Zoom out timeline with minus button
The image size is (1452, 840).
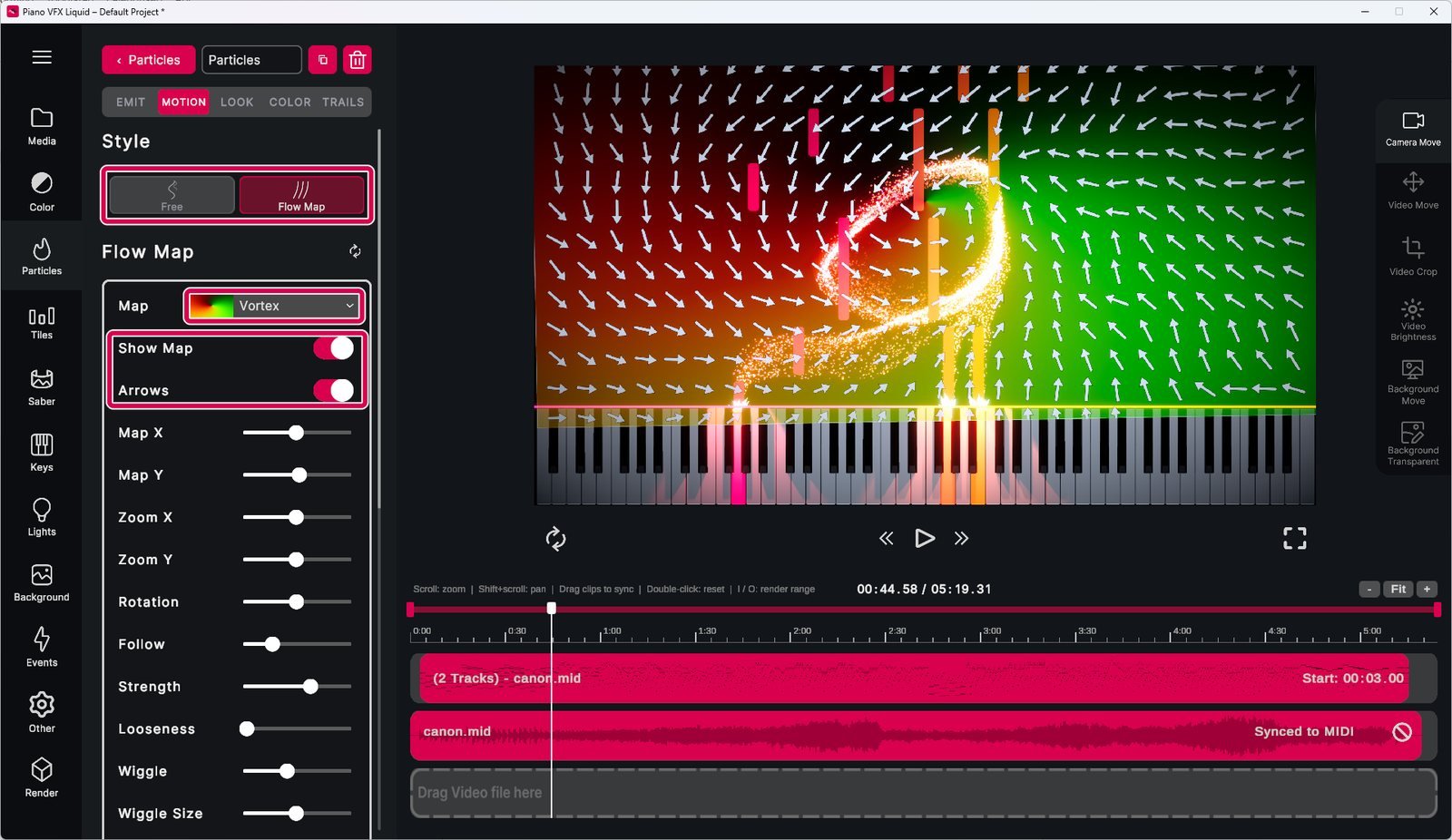point(1369,589)
